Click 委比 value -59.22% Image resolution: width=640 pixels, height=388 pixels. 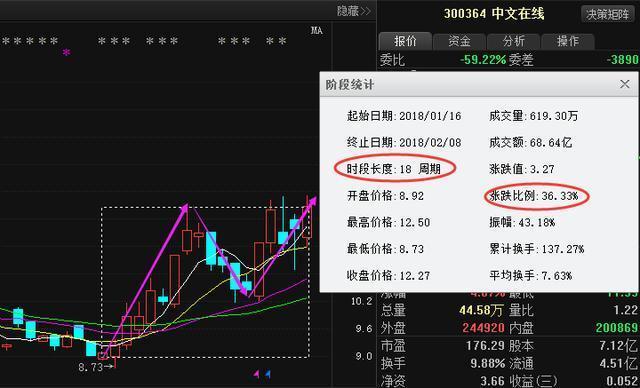pyautogui.click(x=483, y=60)
